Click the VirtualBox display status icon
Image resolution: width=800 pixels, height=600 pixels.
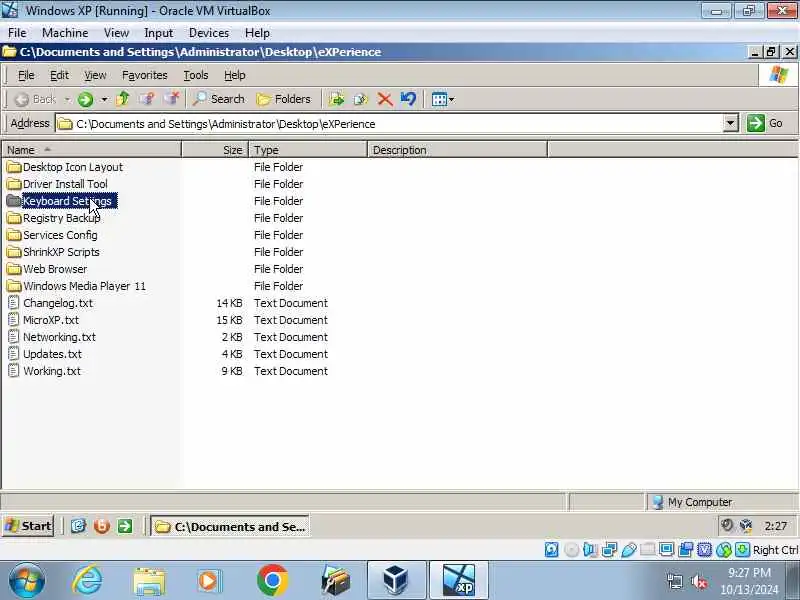point(666,549)
